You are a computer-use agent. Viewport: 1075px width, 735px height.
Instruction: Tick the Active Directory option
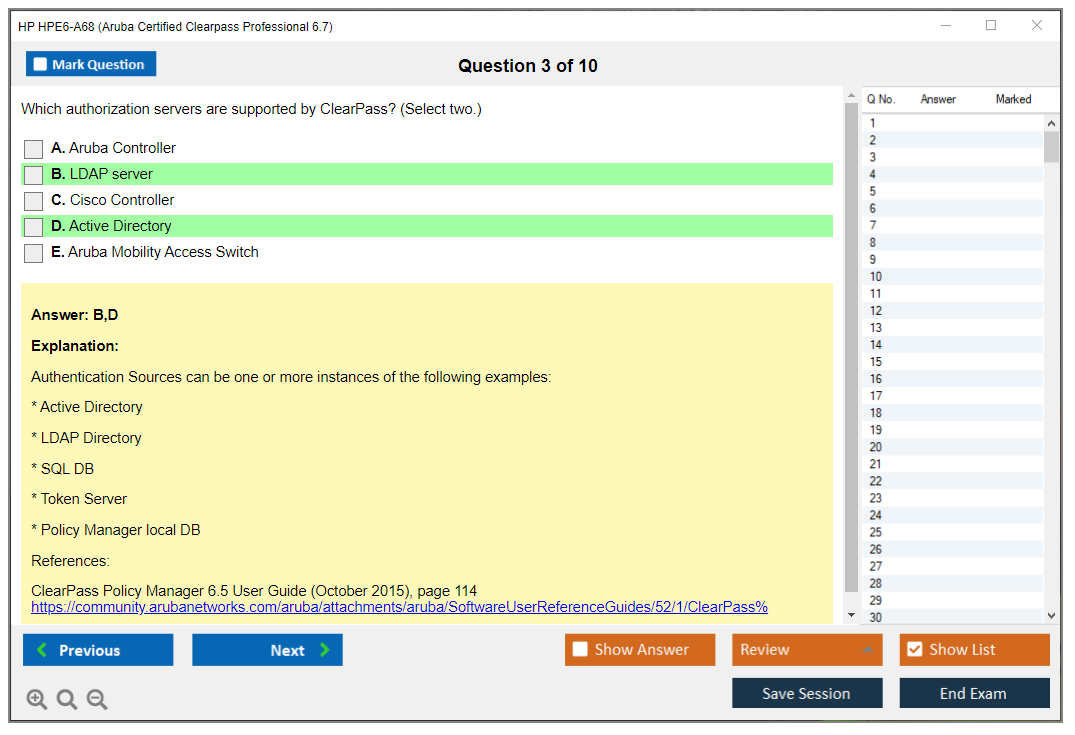[x=34, y=227]
